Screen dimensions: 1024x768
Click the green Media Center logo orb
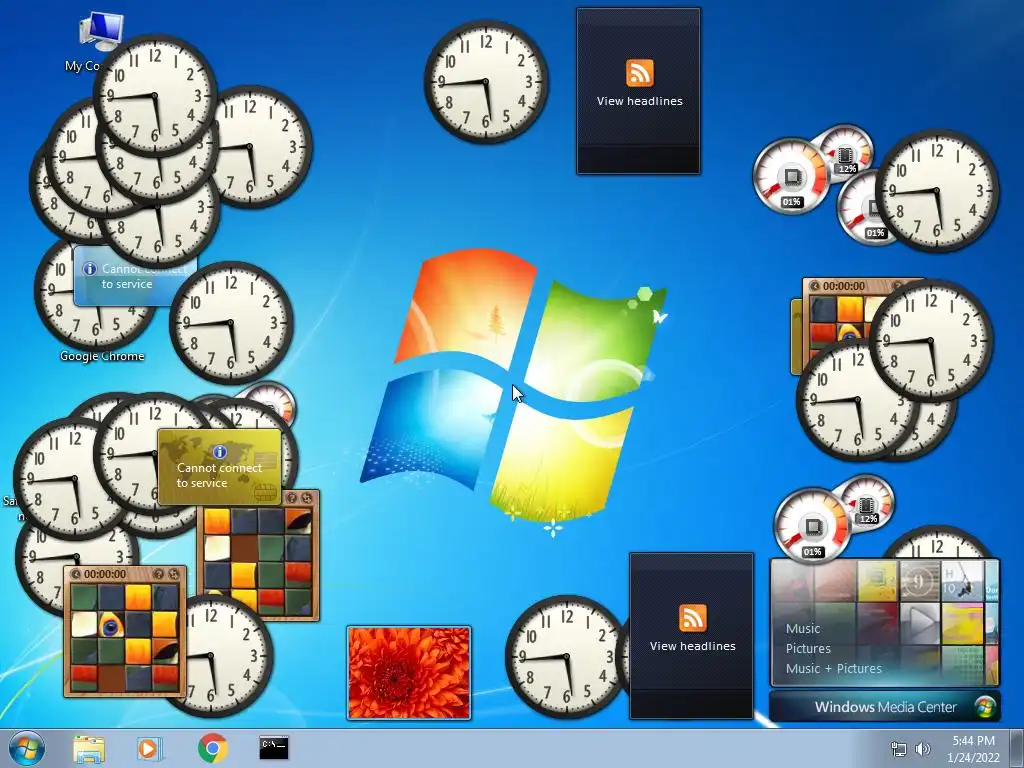(985, 707)
